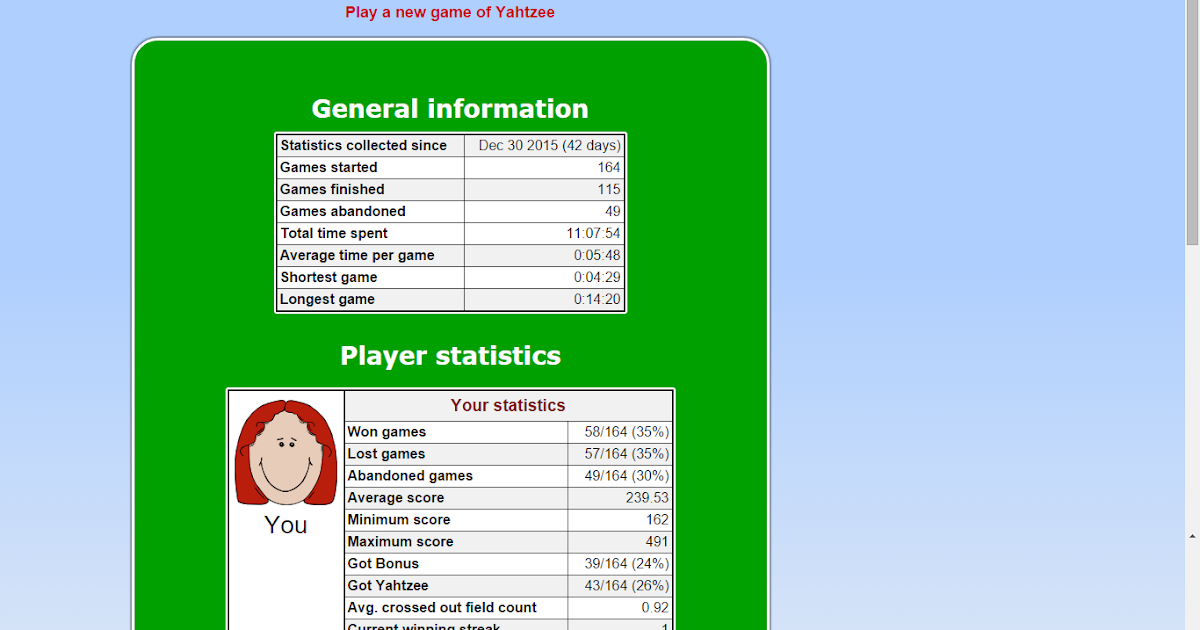Click the Got Bonus label

point(383,564)
